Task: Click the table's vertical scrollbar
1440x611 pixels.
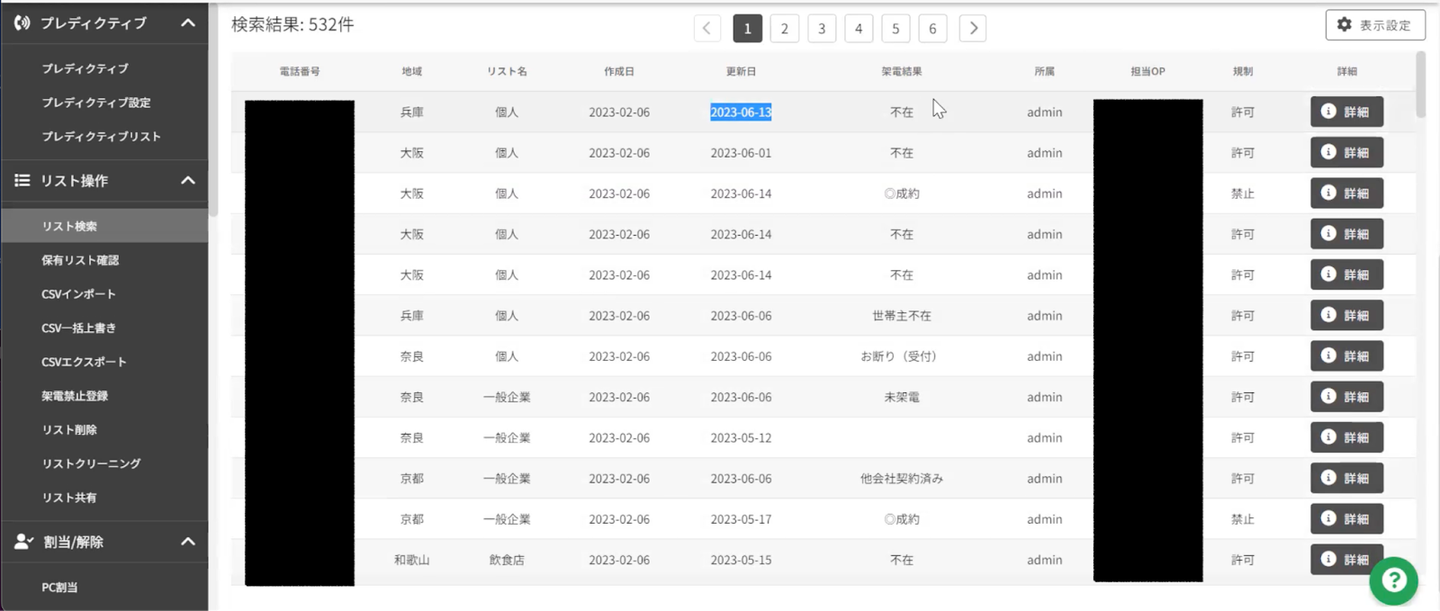Action: point(1421,85)
